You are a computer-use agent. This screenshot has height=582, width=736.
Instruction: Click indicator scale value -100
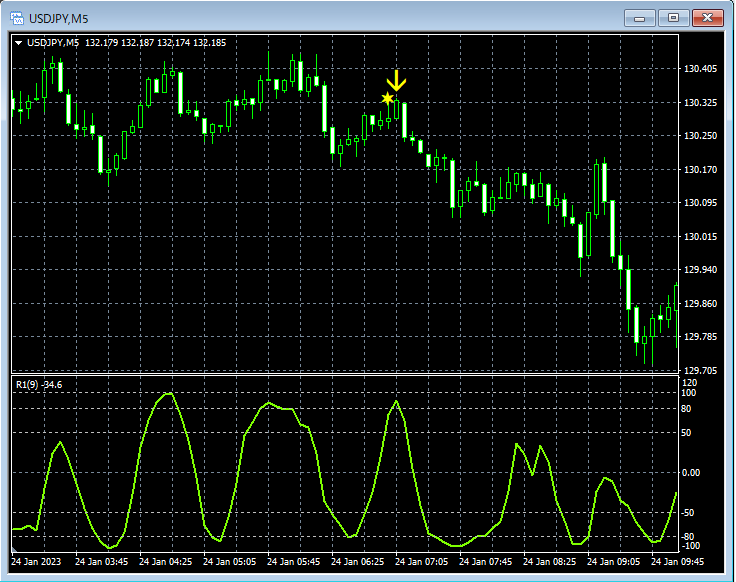[x=690, y=546]
